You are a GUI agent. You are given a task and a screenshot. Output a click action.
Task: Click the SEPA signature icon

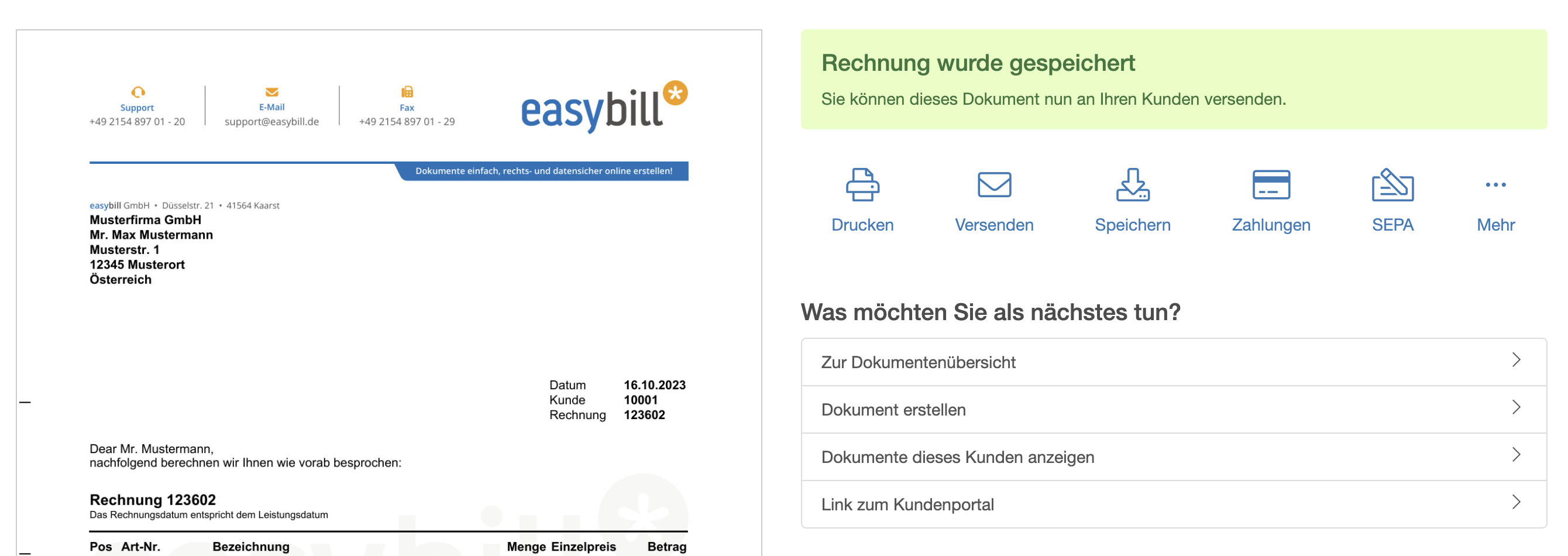pyautogui.click(x=1392, y=184)
